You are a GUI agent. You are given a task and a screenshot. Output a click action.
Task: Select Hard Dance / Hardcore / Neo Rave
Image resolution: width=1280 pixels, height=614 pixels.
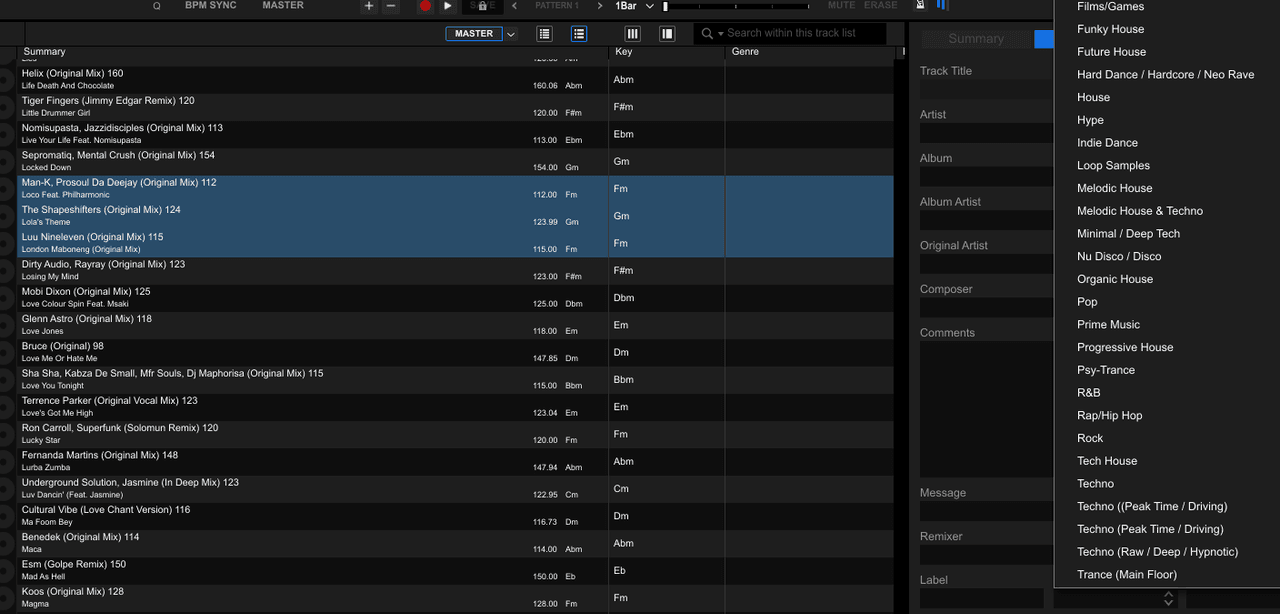[1167, 75]
